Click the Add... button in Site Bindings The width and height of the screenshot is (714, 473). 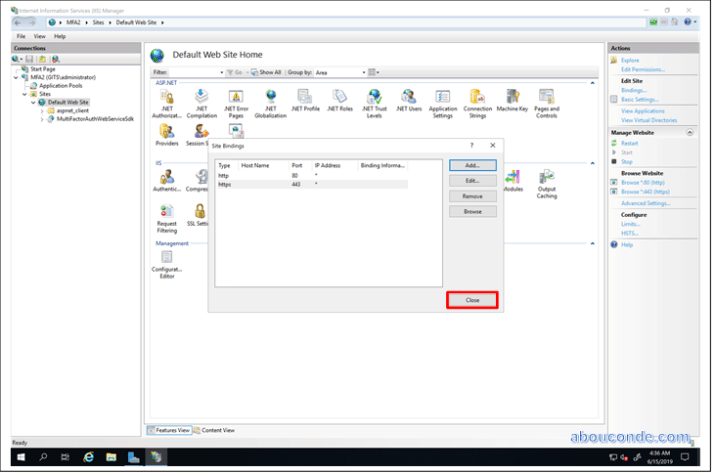coord(472,165)
